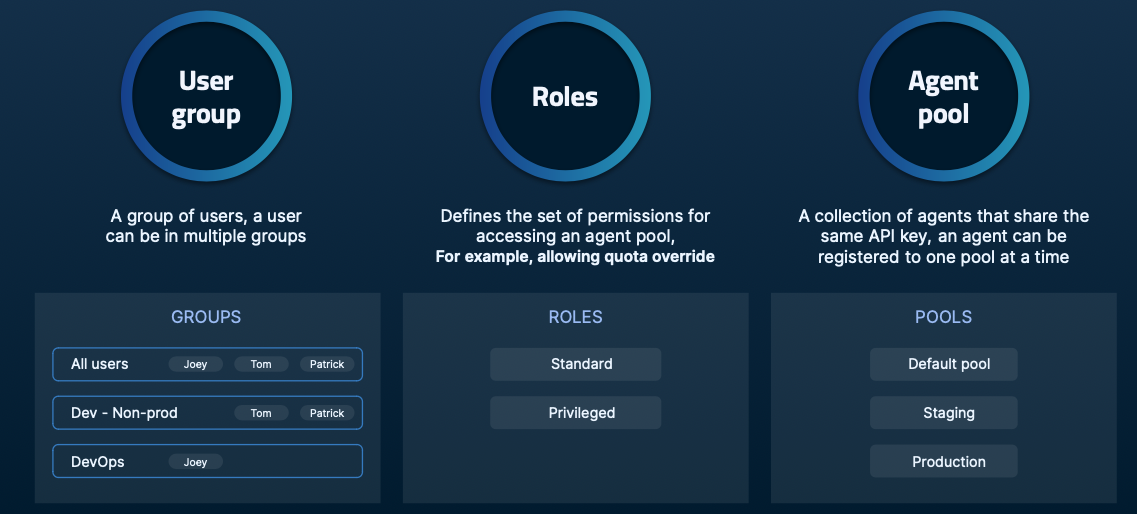Viewport: 1137px width, 514px height.
Task: Open the Production pool entry
Action: click(943, 462)
